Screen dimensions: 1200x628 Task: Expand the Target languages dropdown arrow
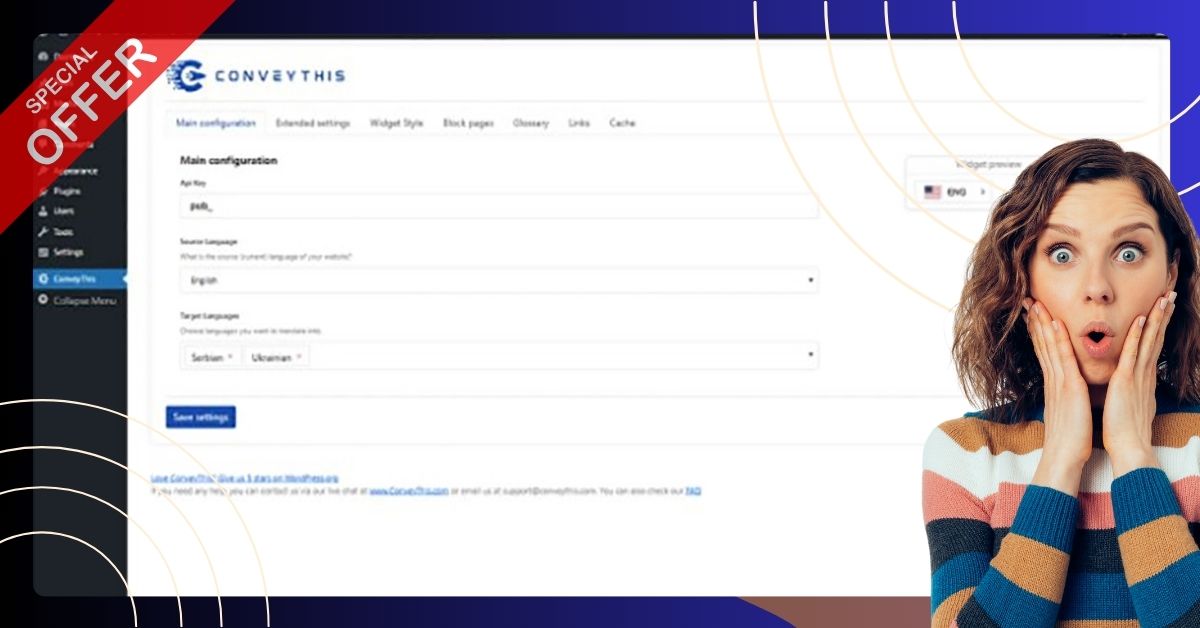(x=810, y=355)
